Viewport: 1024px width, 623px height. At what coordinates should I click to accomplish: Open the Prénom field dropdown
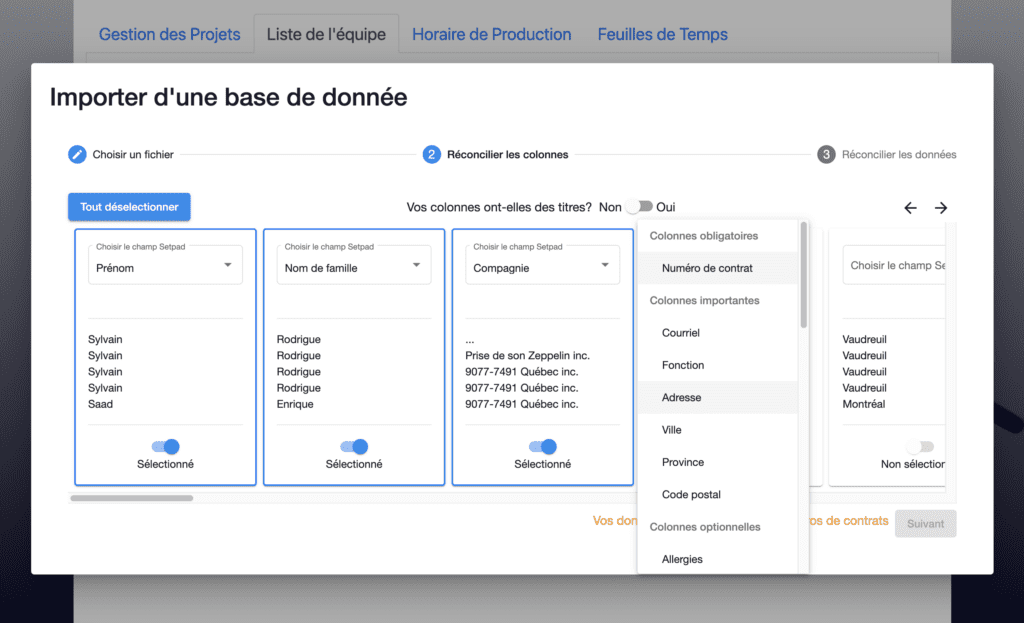[x=165, y=266]
